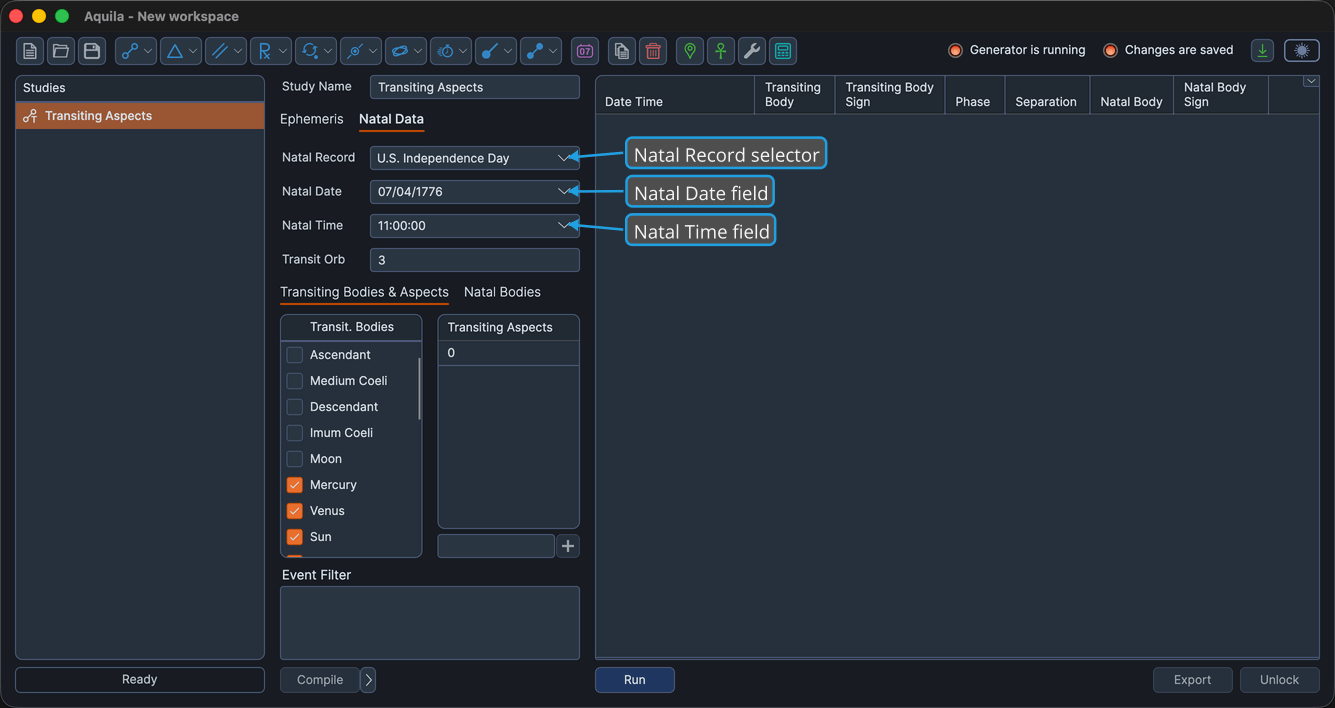Open the stopwatch speed study tool
The width and height of the screenshot is (1335, 708).
451,51
